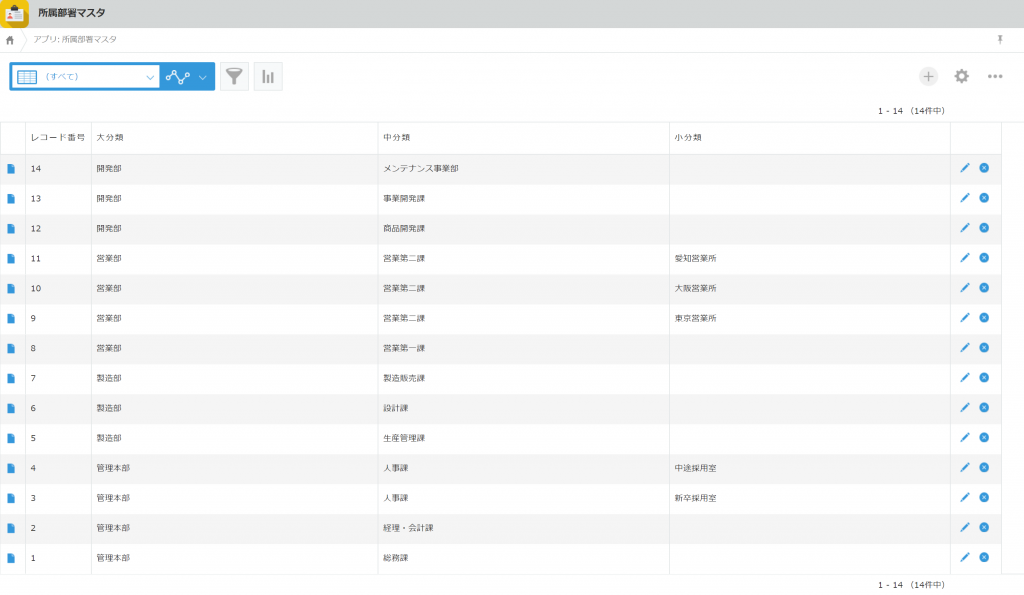The image size is (1024, 595).
Task: Click the table view grid icon
Action: (x=27, y=77)
